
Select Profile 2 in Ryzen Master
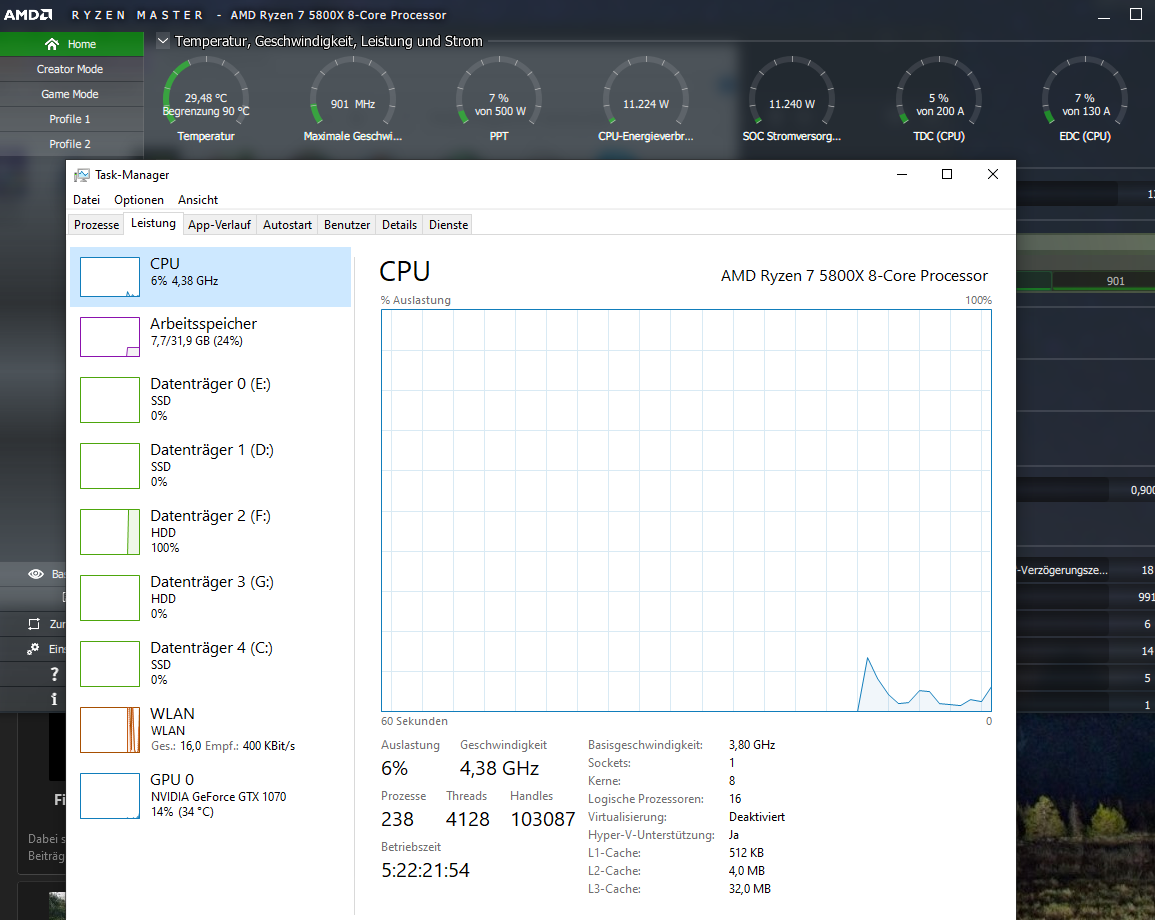pyautogui.click(x=70, y=144)
